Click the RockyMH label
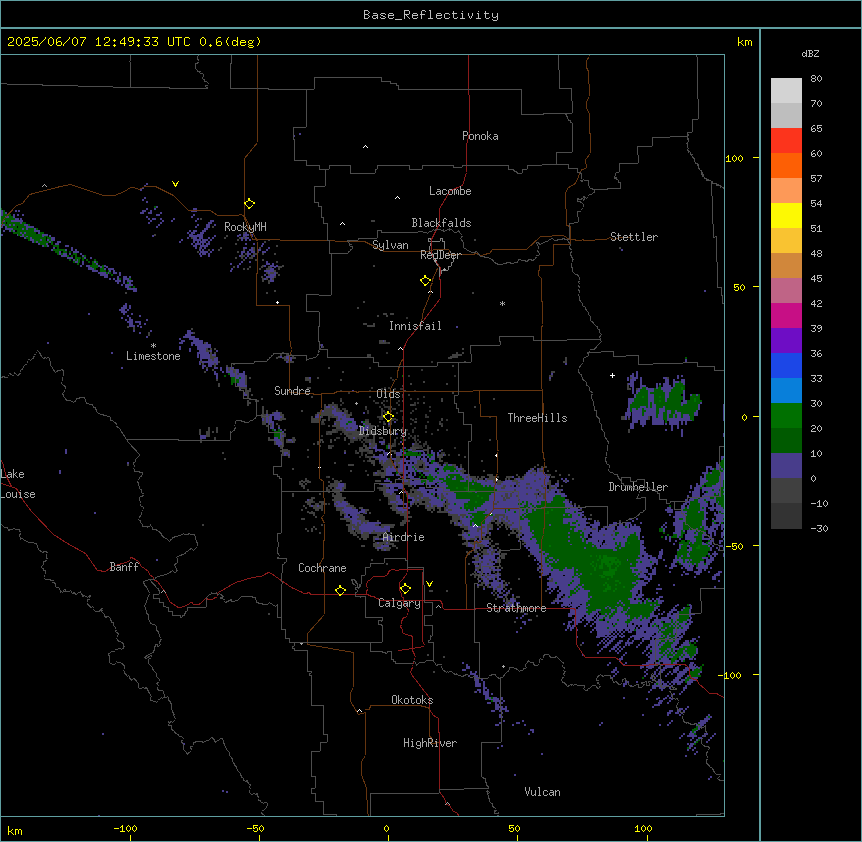This screenshot has width=862, height=842. click(245, 226)
